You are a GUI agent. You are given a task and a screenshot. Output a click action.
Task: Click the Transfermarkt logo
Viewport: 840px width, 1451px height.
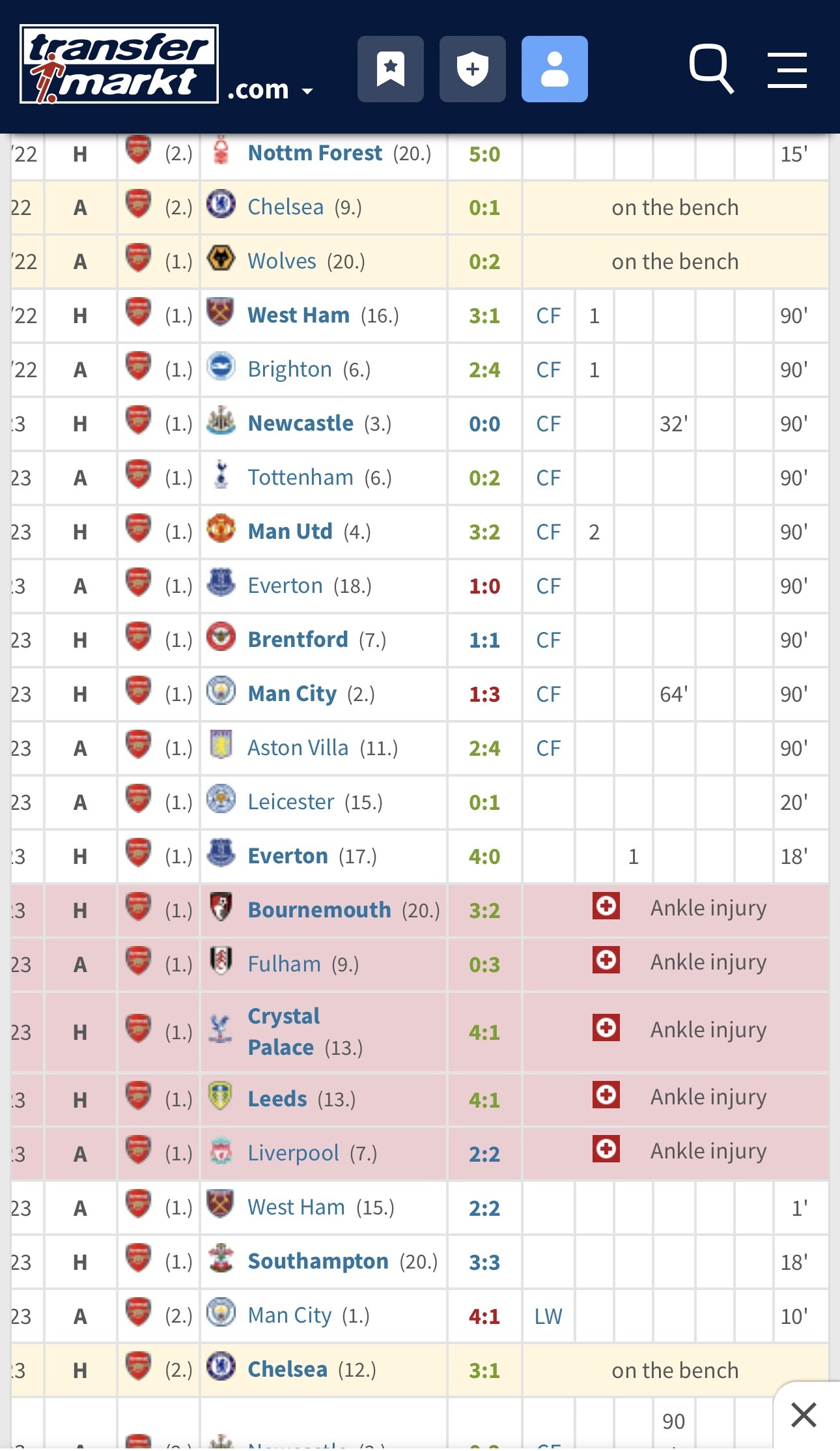(119, 64)
